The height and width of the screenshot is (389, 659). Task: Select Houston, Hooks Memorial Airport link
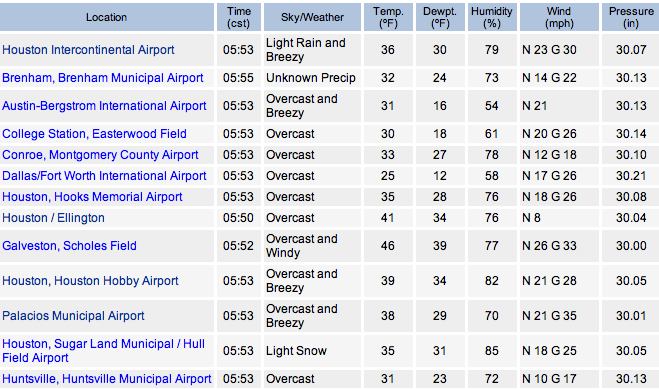tap(92, 197)
